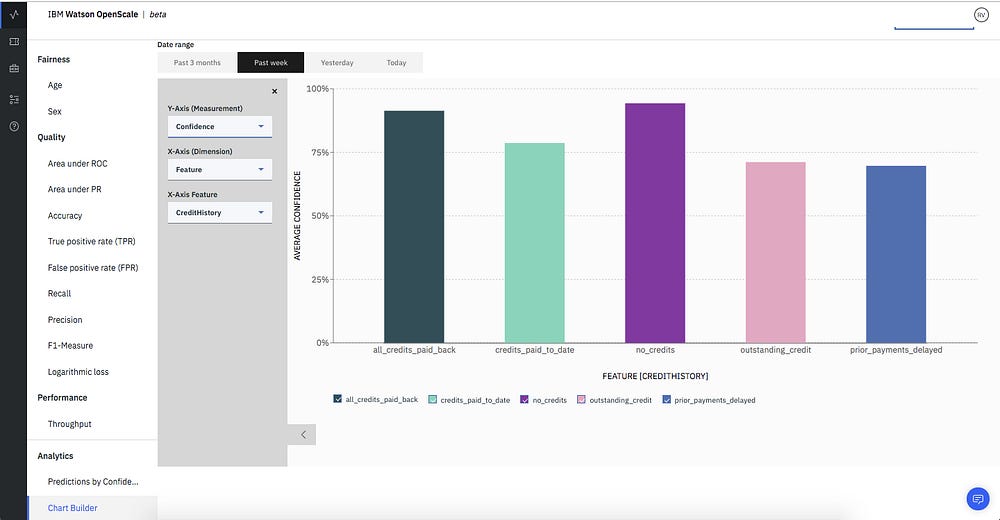Open the help question mark icon
The height and width of the screenshot is (520, 1000).
[x=14, y=126]
